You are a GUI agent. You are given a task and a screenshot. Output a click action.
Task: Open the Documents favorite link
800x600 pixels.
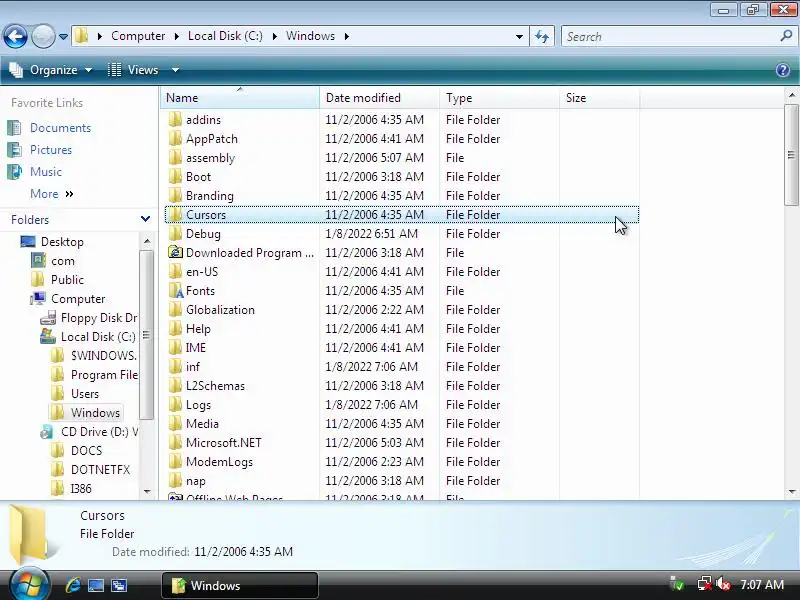tap(60, 128)
